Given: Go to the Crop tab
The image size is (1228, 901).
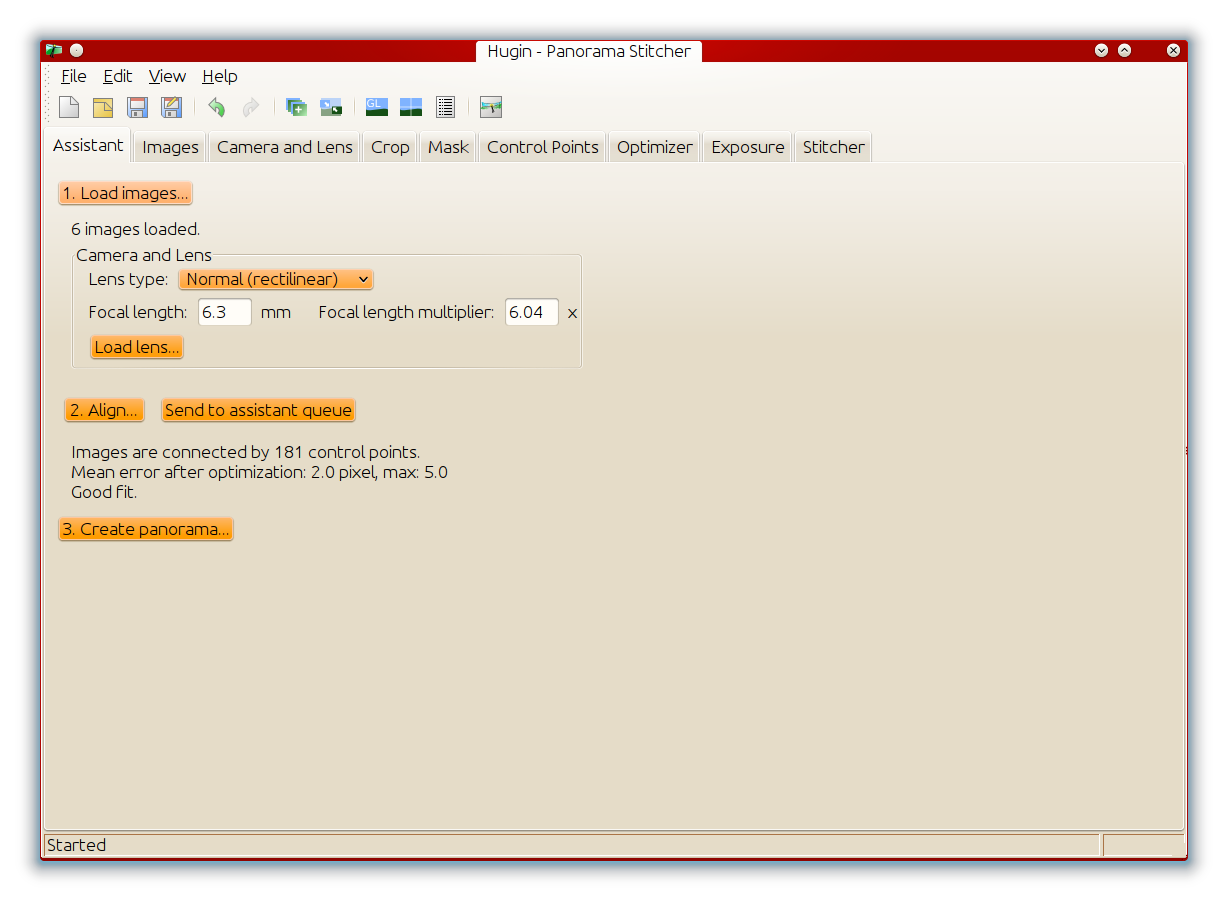Looking at the screenshot, I should [390, 147].
